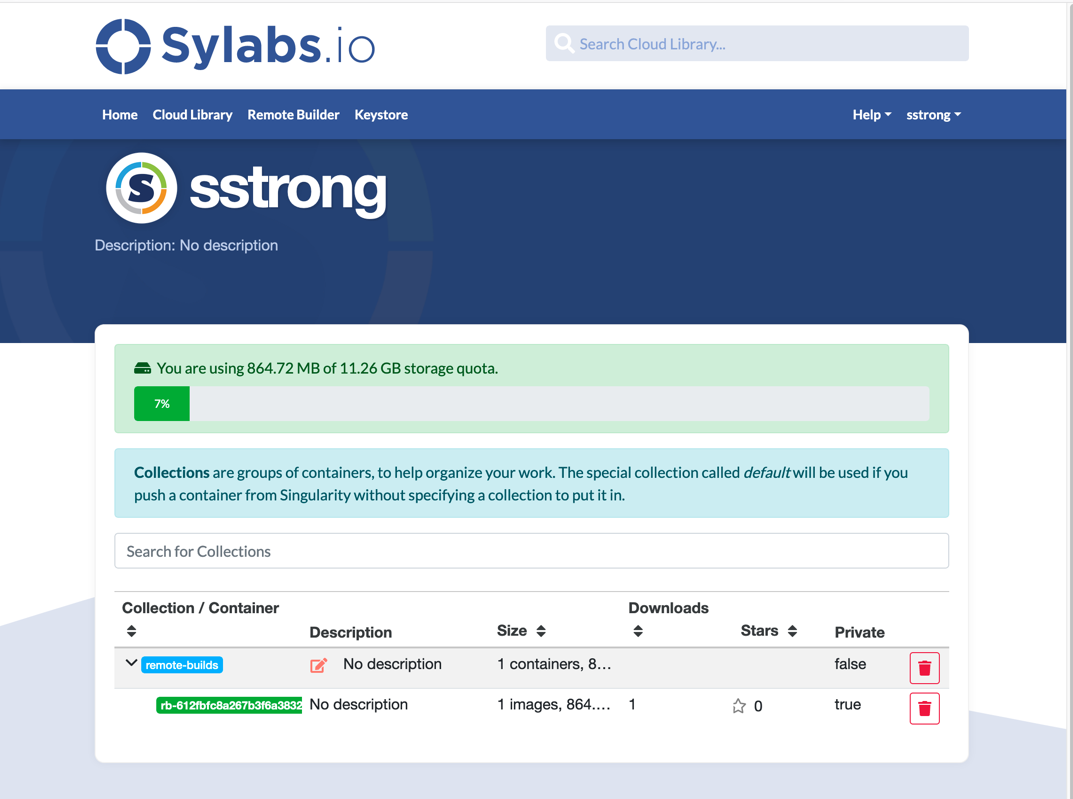Sort by Downloads column
This screenshot has height=799, width=1073.
click(x=638, y=631)
